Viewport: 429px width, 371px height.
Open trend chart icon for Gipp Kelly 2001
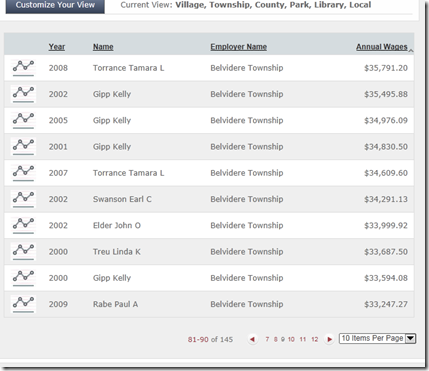23,147
